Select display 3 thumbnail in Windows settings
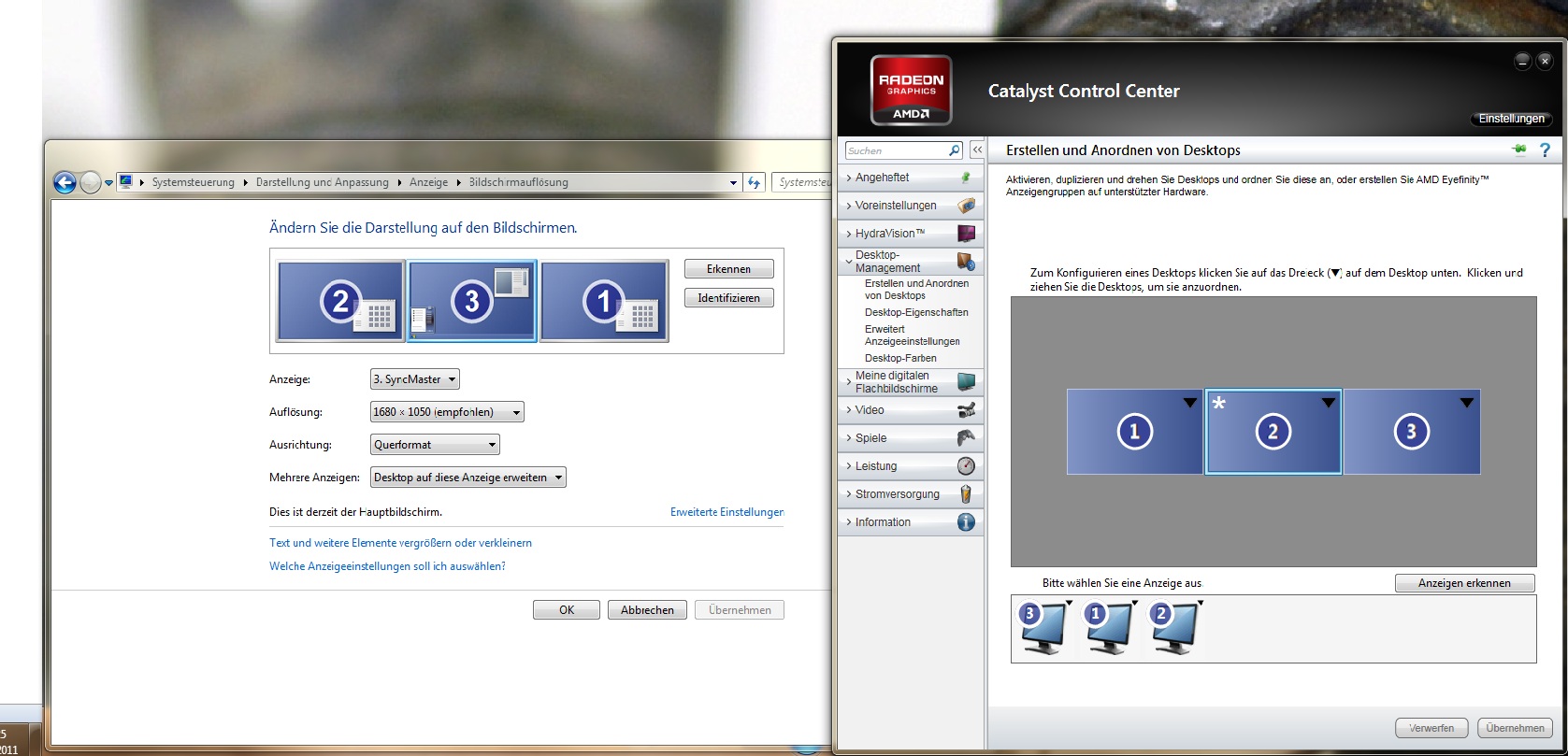 pos(472,301)
